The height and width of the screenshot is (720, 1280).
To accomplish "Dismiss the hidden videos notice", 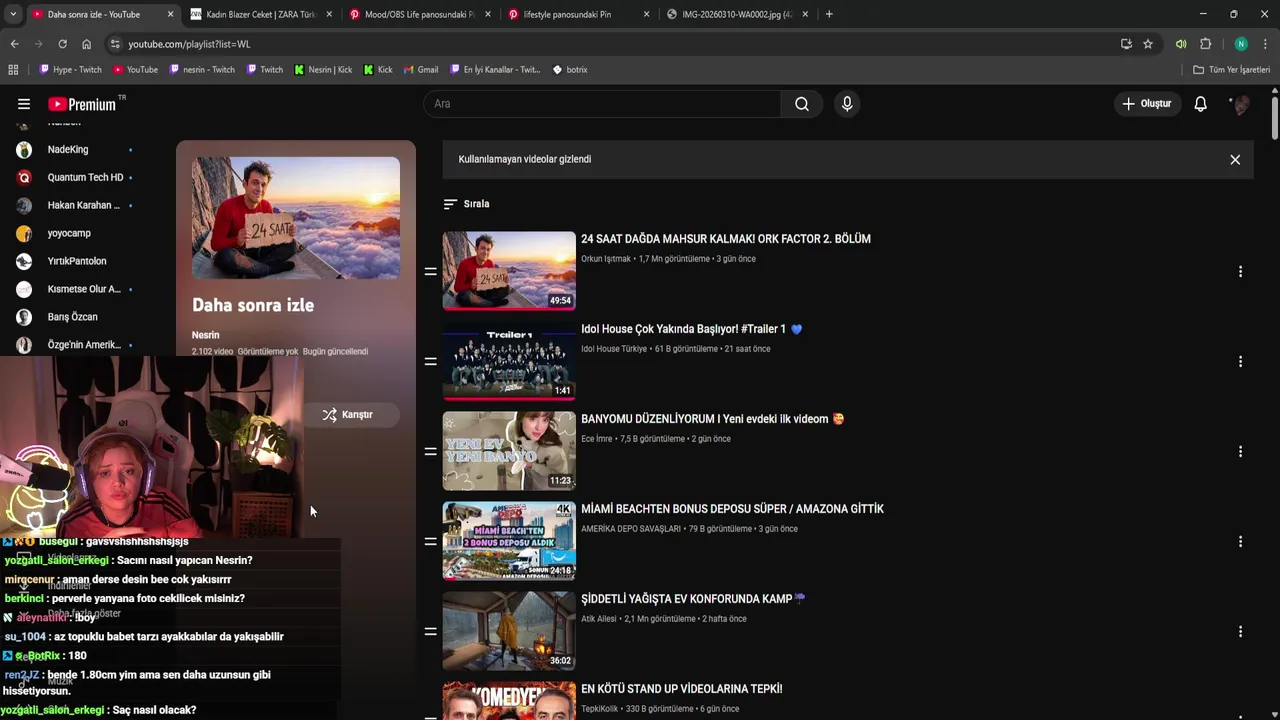I will (1235, 160).
